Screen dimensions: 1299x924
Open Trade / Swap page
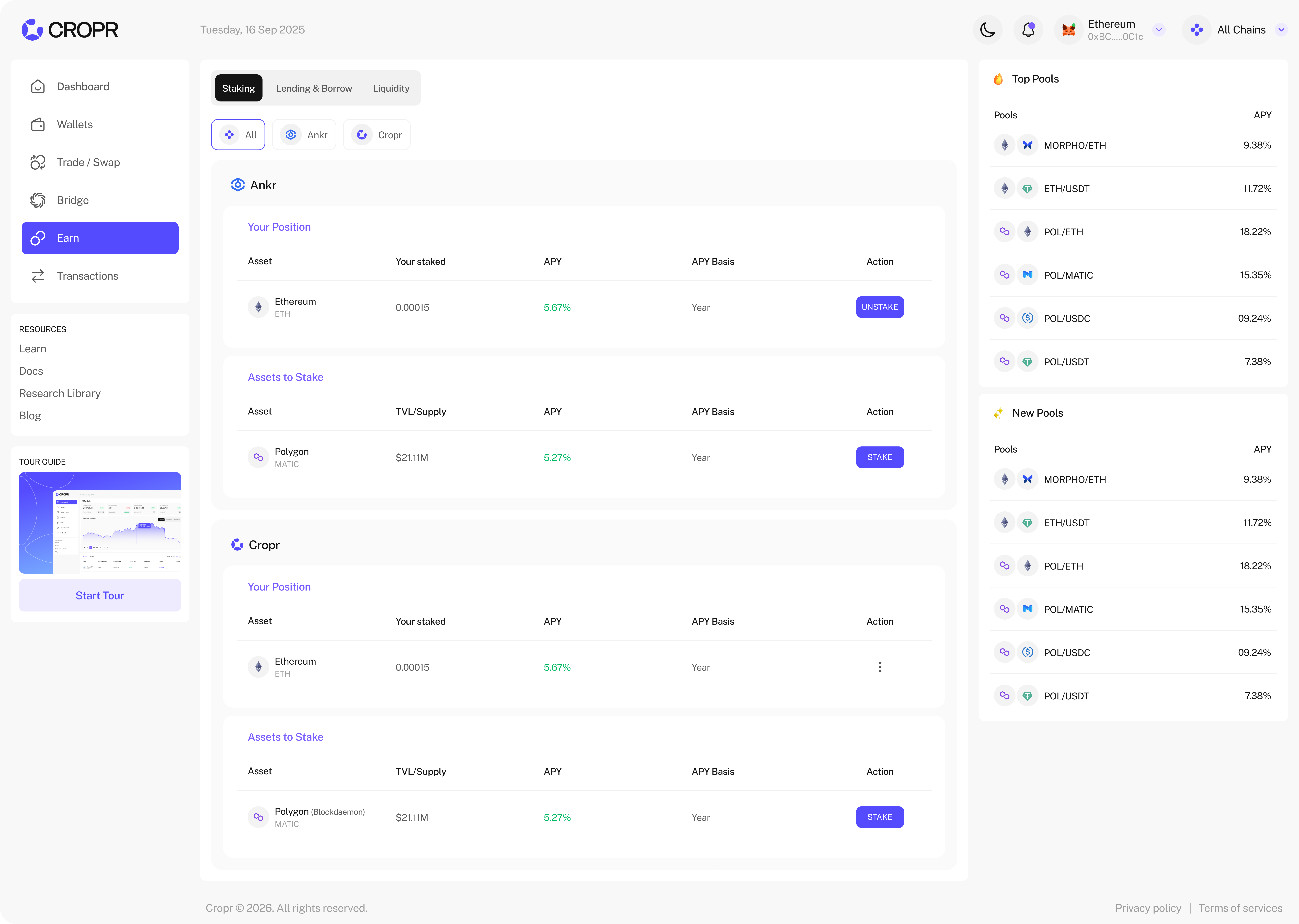click(x=100, y=162)
